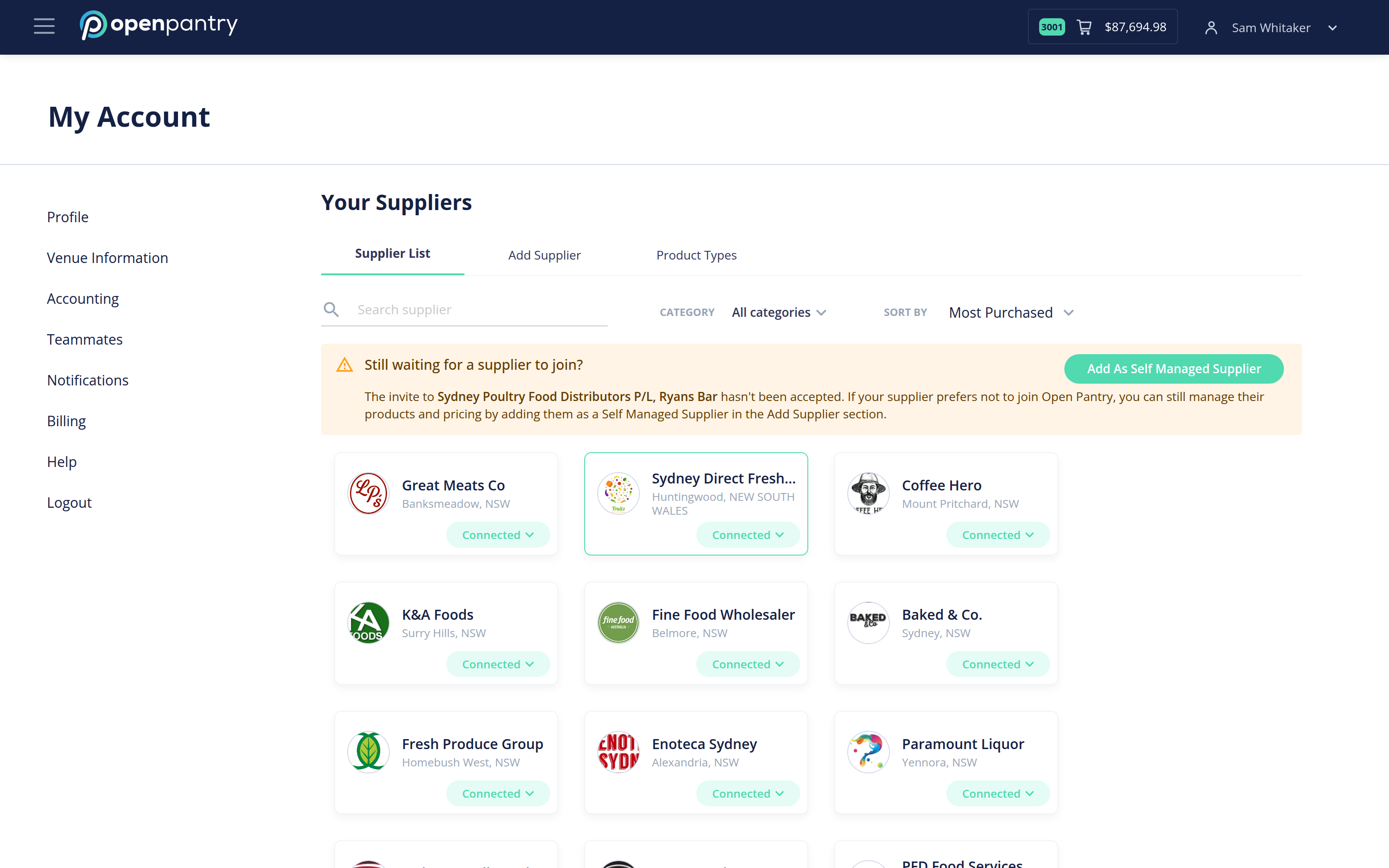The image size is (1389, 868).
Task: Open the Help page
Action: click(x=62, y=461)
